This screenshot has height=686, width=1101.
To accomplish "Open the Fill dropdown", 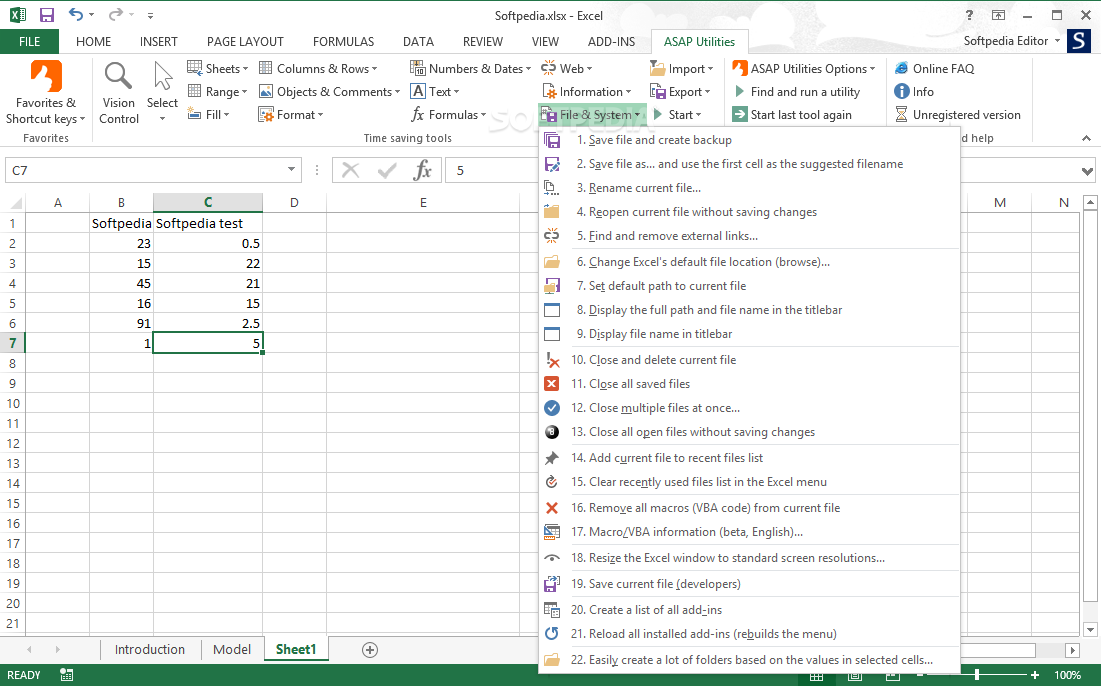I will (209, 114).
